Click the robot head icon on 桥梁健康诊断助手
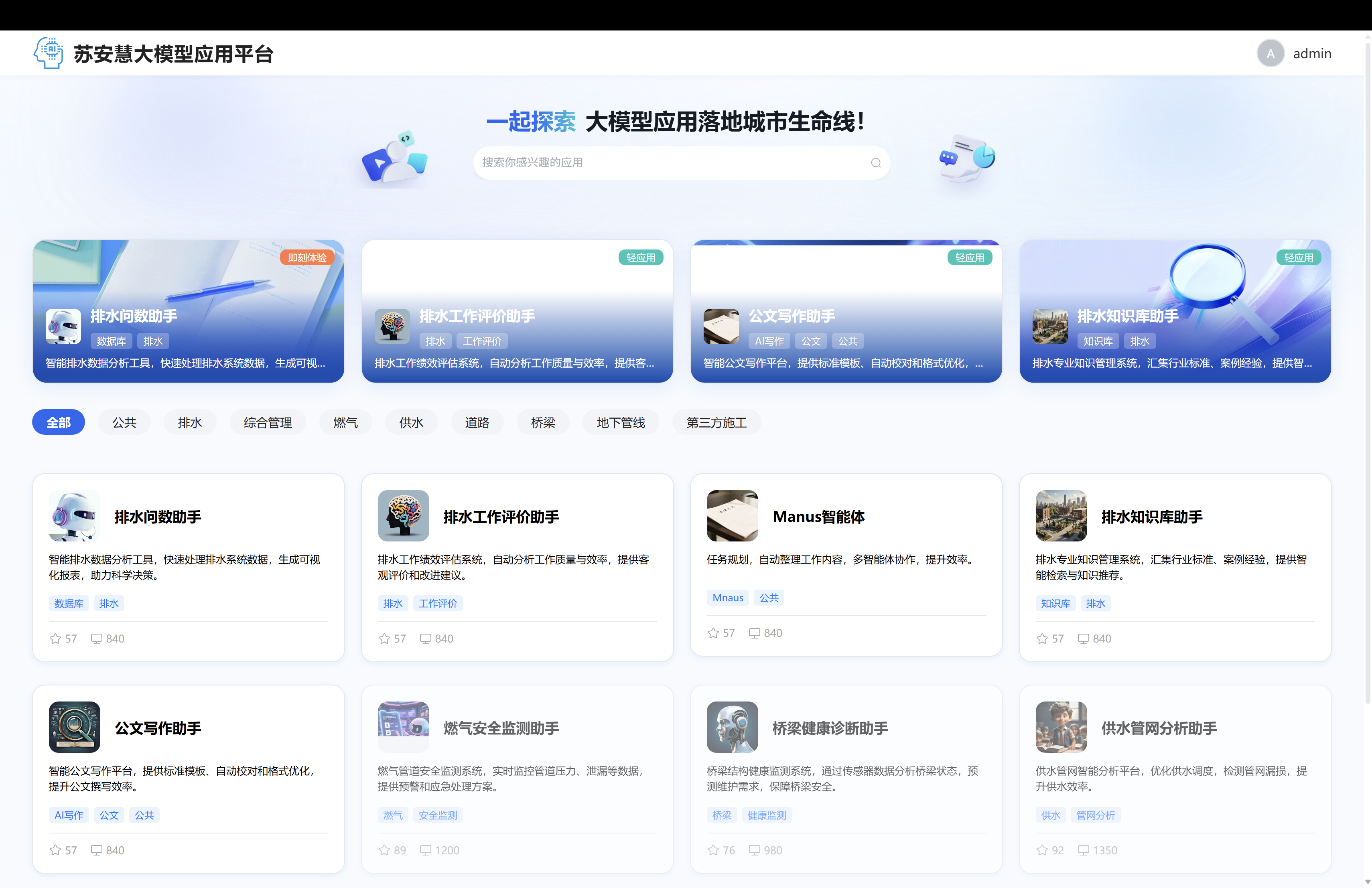1372x888 pixels. (732, 727)
